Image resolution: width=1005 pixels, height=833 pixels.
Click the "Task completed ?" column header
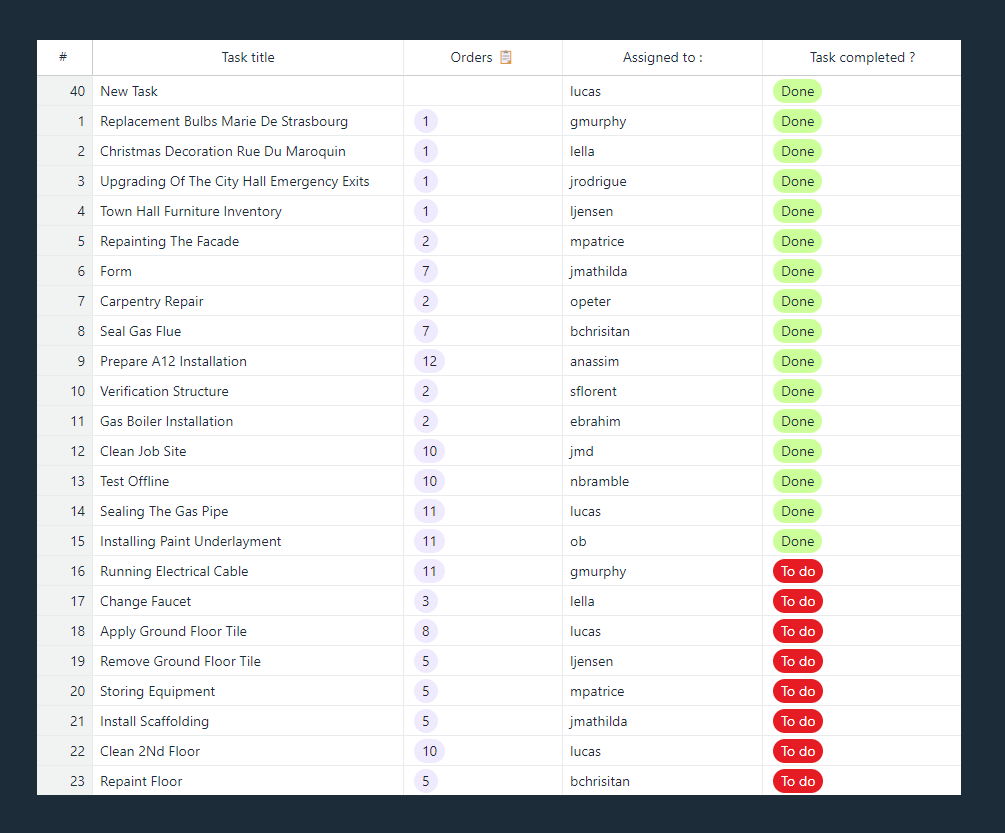pyautogui.click(x=862, y=57)
